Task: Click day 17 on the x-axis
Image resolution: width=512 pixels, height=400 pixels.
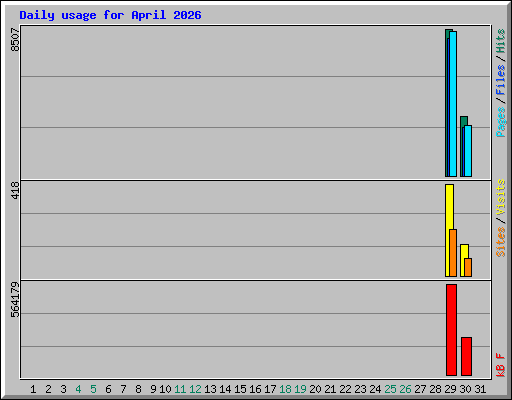Action: point(270,389)
